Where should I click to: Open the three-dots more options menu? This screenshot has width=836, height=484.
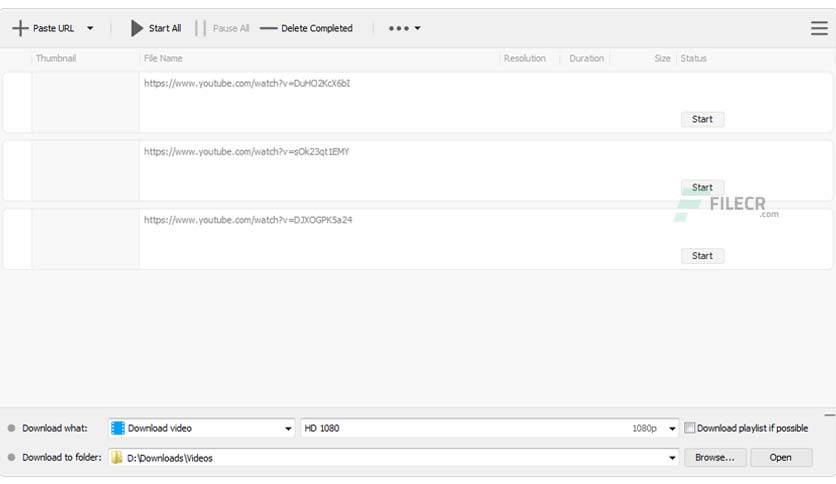pyautogui.click(x=404, y=28)
